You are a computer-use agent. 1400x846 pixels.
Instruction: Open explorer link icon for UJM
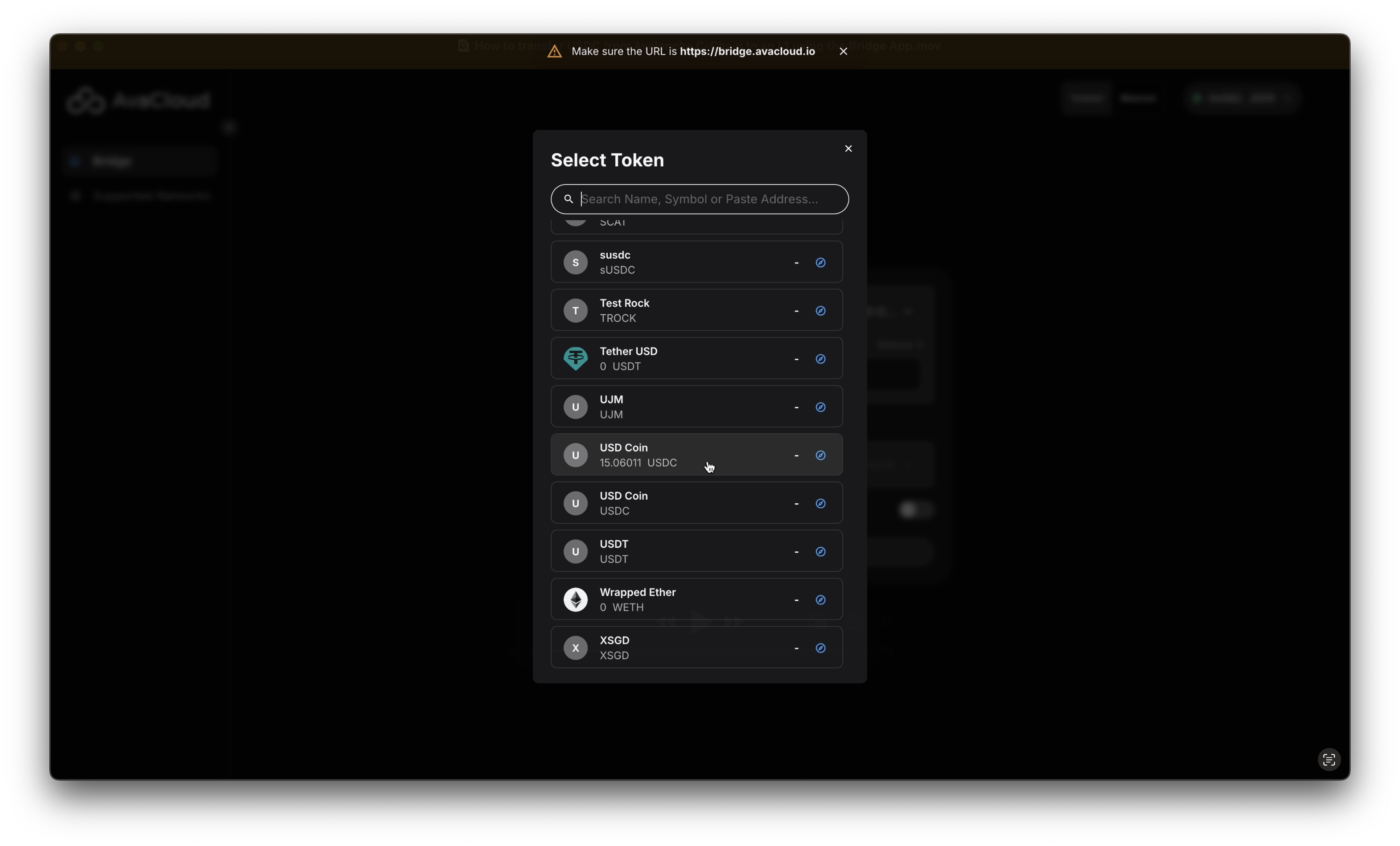coord(820,407)
